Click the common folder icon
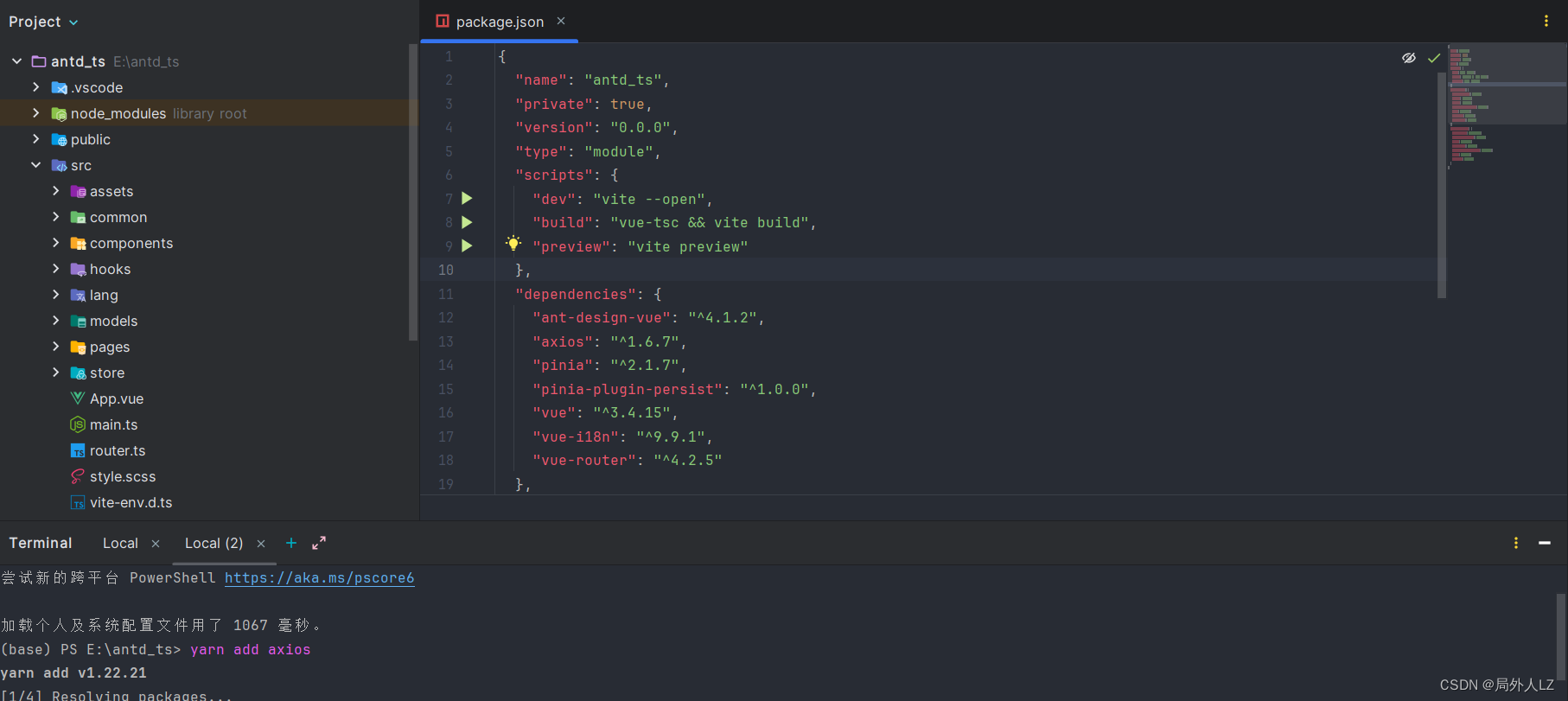Viewport: 1568px width, 701px height. click(x=78, y=217)
